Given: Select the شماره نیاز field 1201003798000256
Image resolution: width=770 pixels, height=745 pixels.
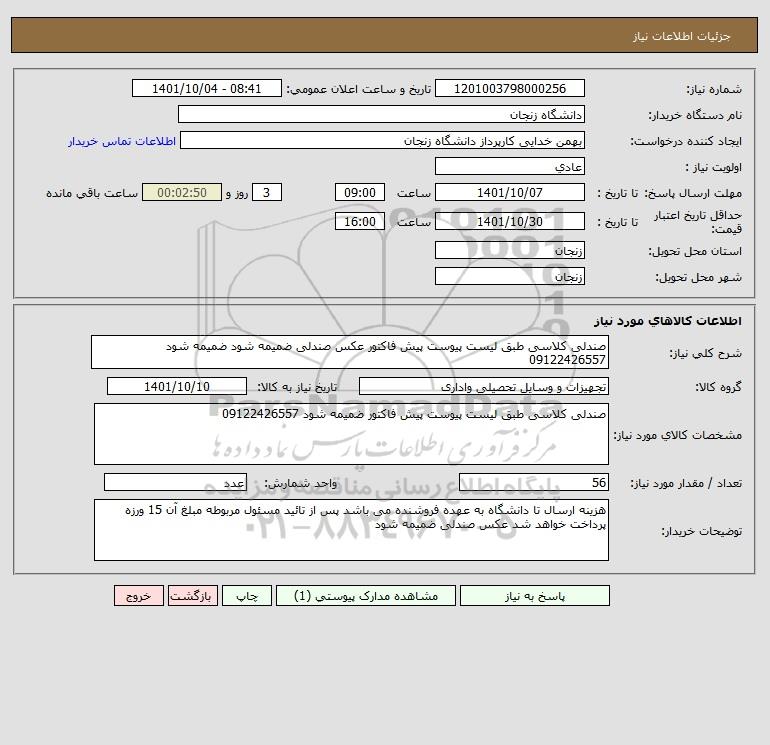Looking at the screenshot, I should (x=510, y=88).
